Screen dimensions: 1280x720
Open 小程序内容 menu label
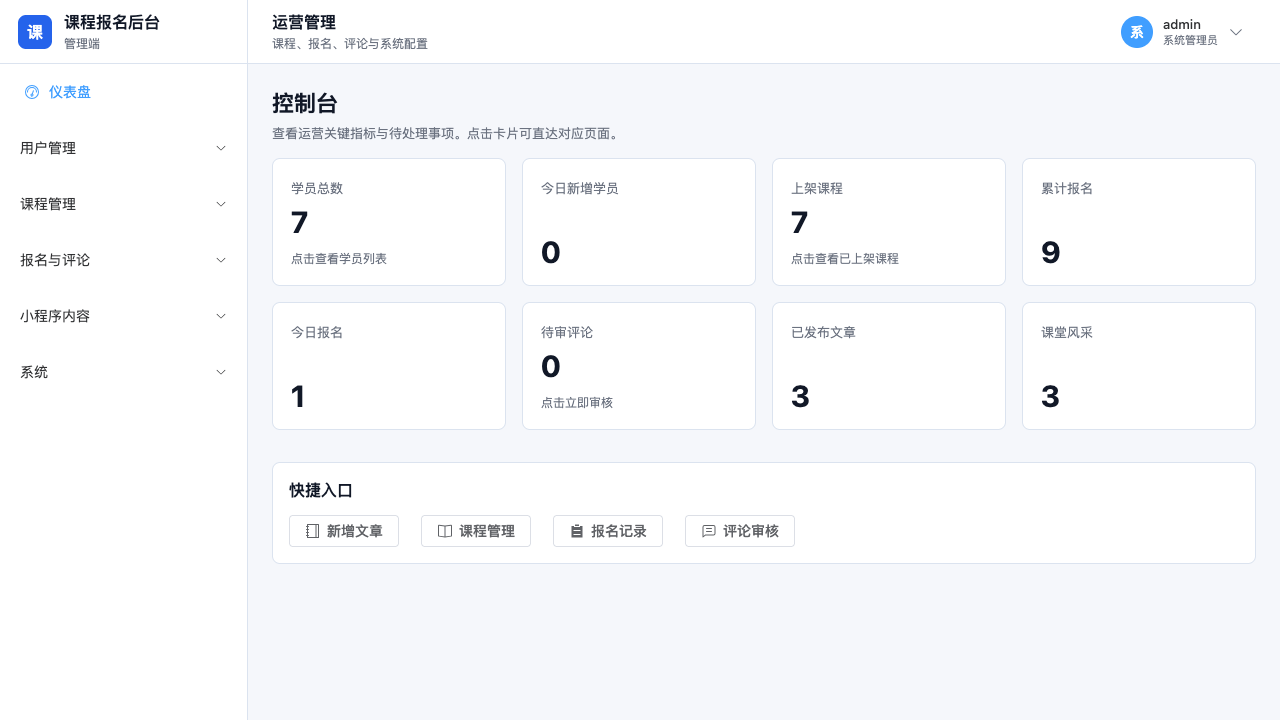pos(55,316)
